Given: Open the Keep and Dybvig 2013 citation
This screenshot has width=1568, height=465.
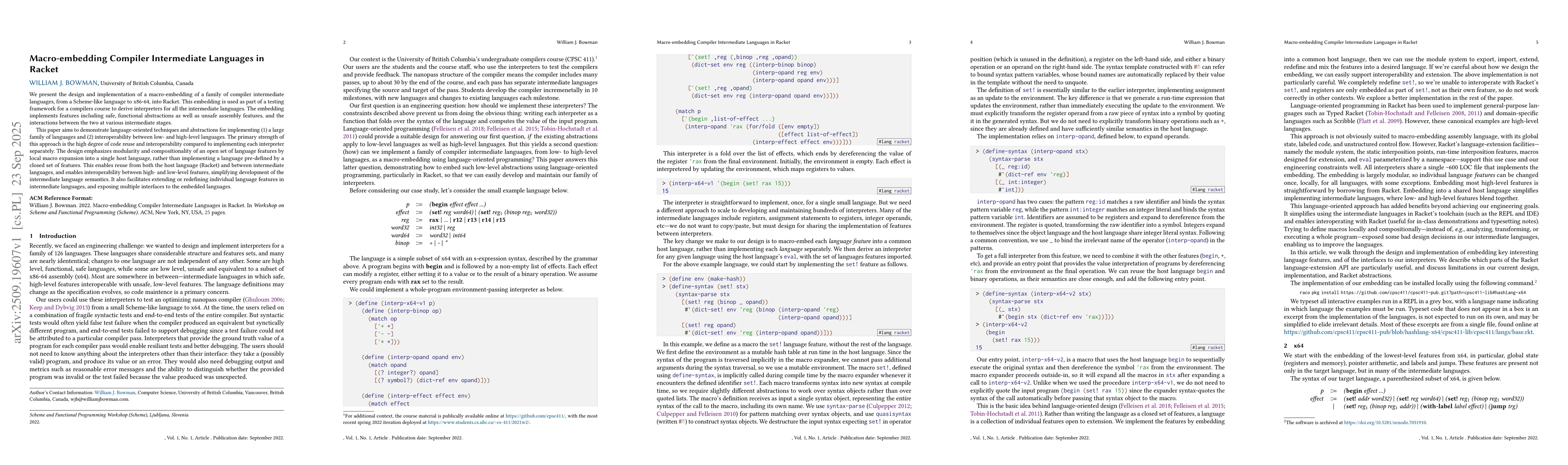Looking at the screenshot, I should (59, 308).
